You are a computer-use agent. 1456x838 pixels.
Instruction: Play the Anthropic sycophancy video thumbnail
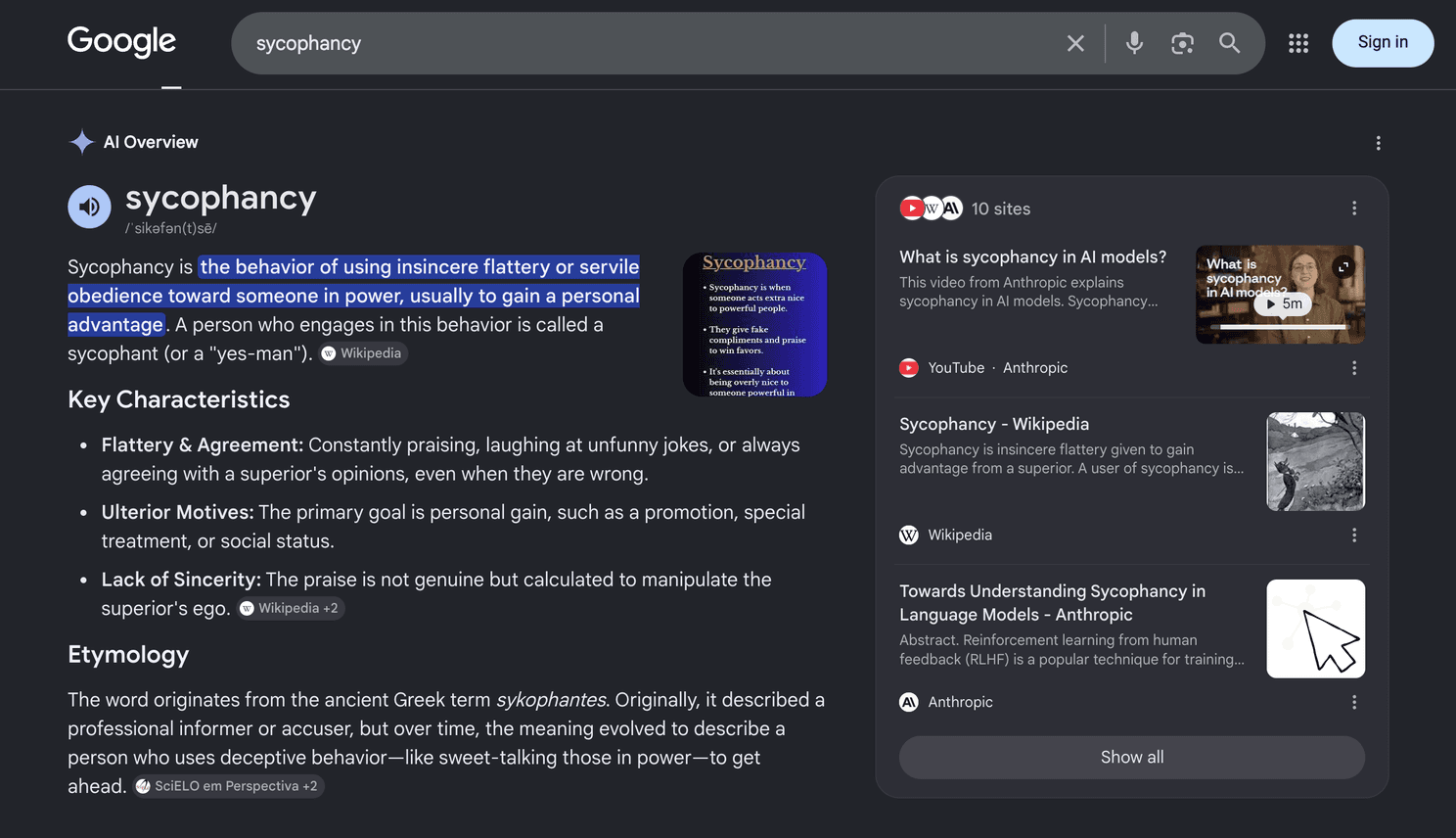point(1280,294)
